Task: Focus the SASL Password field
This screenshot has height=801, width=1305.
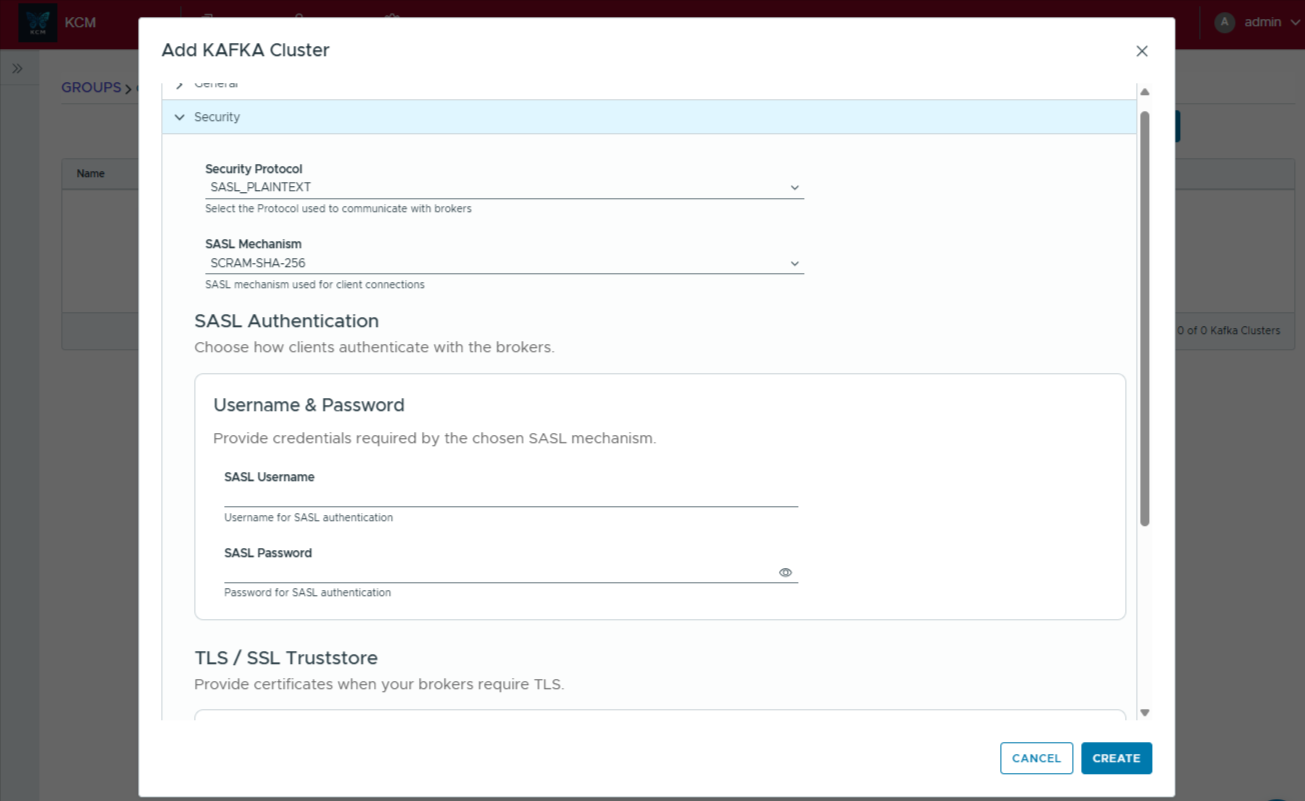Action: [498, 572]
